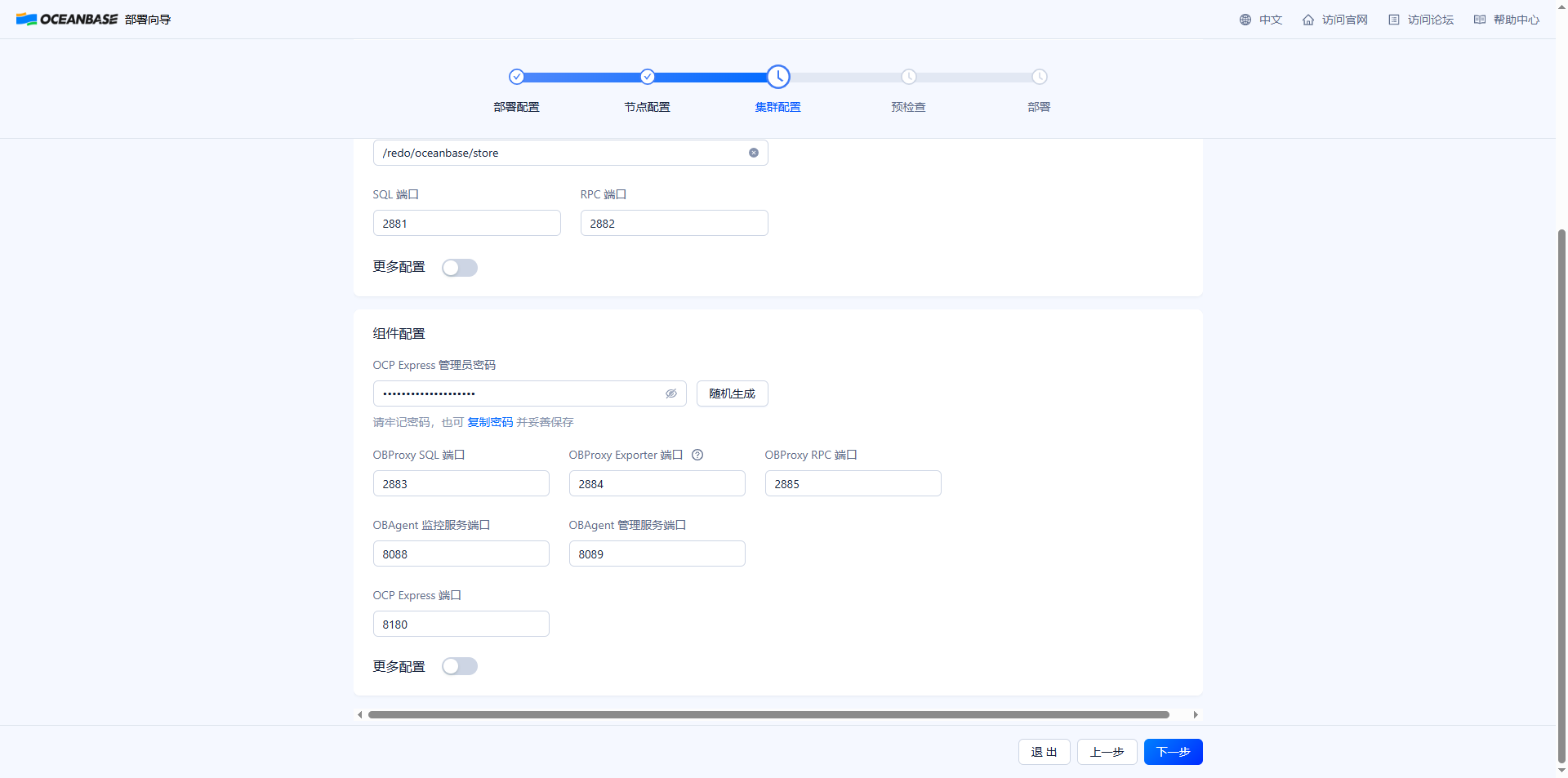Click 退出 button
This screenshot has width=1568, height=778.
pos(1045,752)
